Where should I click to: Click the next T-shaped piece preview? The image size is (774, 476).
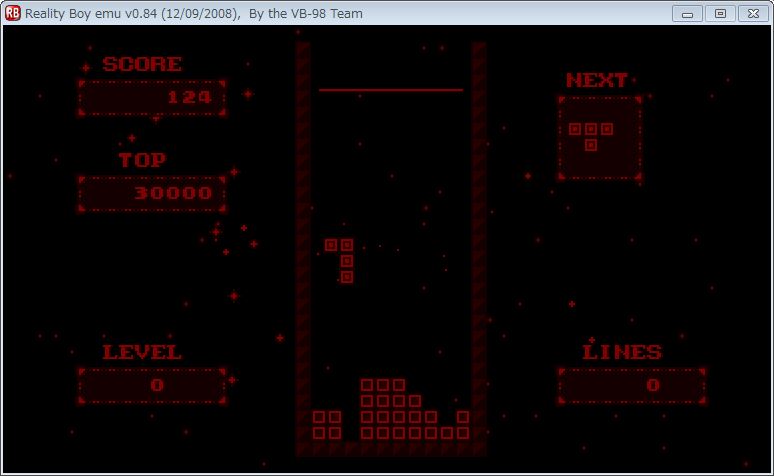click(591, 137)
